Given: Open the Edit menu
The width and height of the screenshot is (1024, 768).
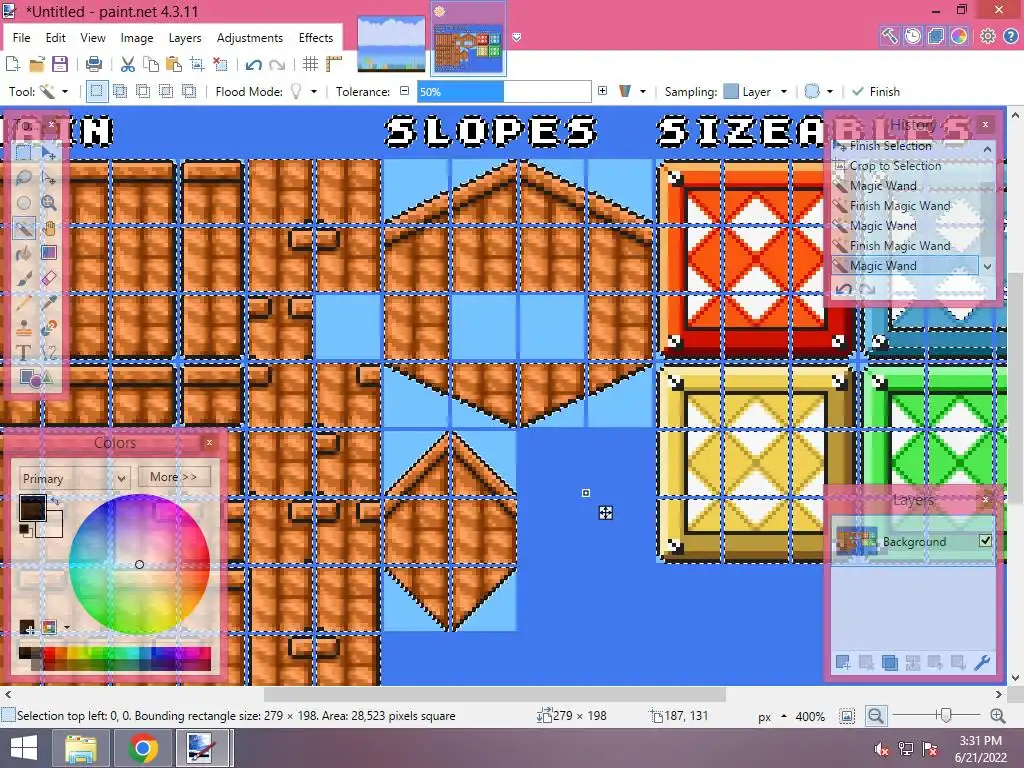Looking at the screenshot, I should 56,38.
